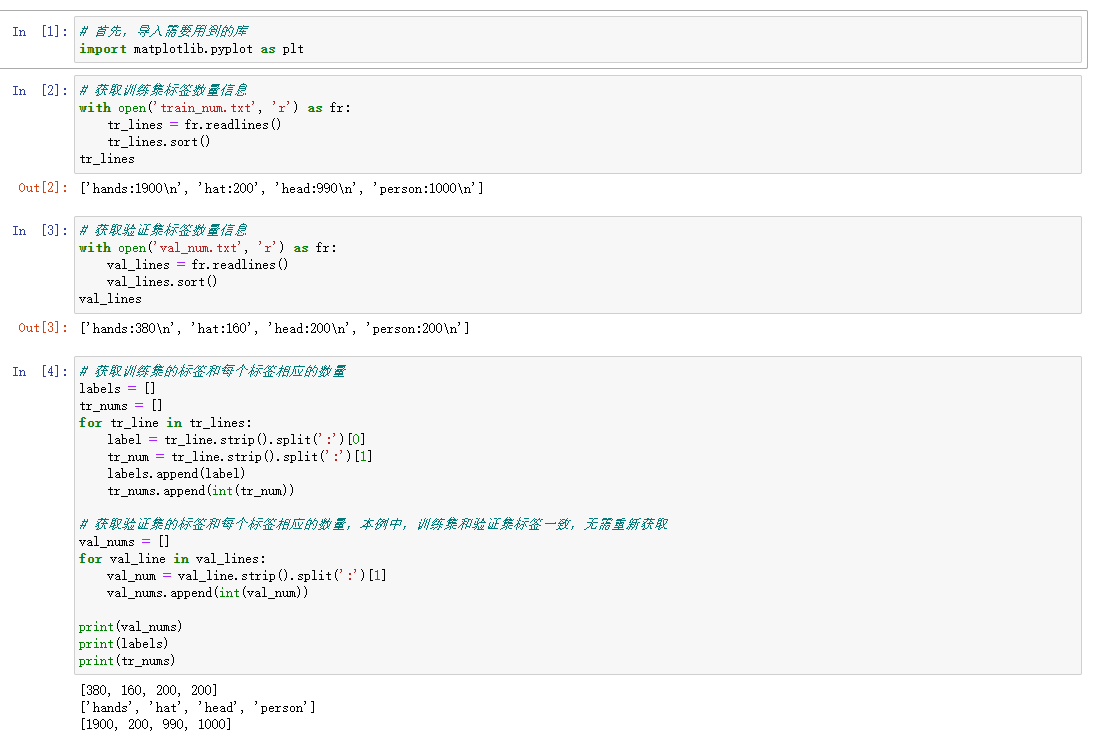Click the line 'for val_line in val_lines:'
1102x742 pixels.
click(x=172, y=559)
